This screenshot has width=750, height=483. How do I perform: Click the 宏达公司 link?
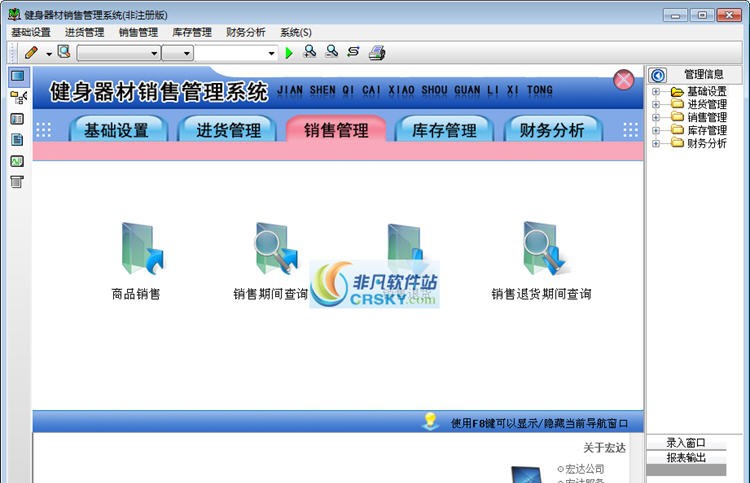pyautogui.click(x=584, y=469)
